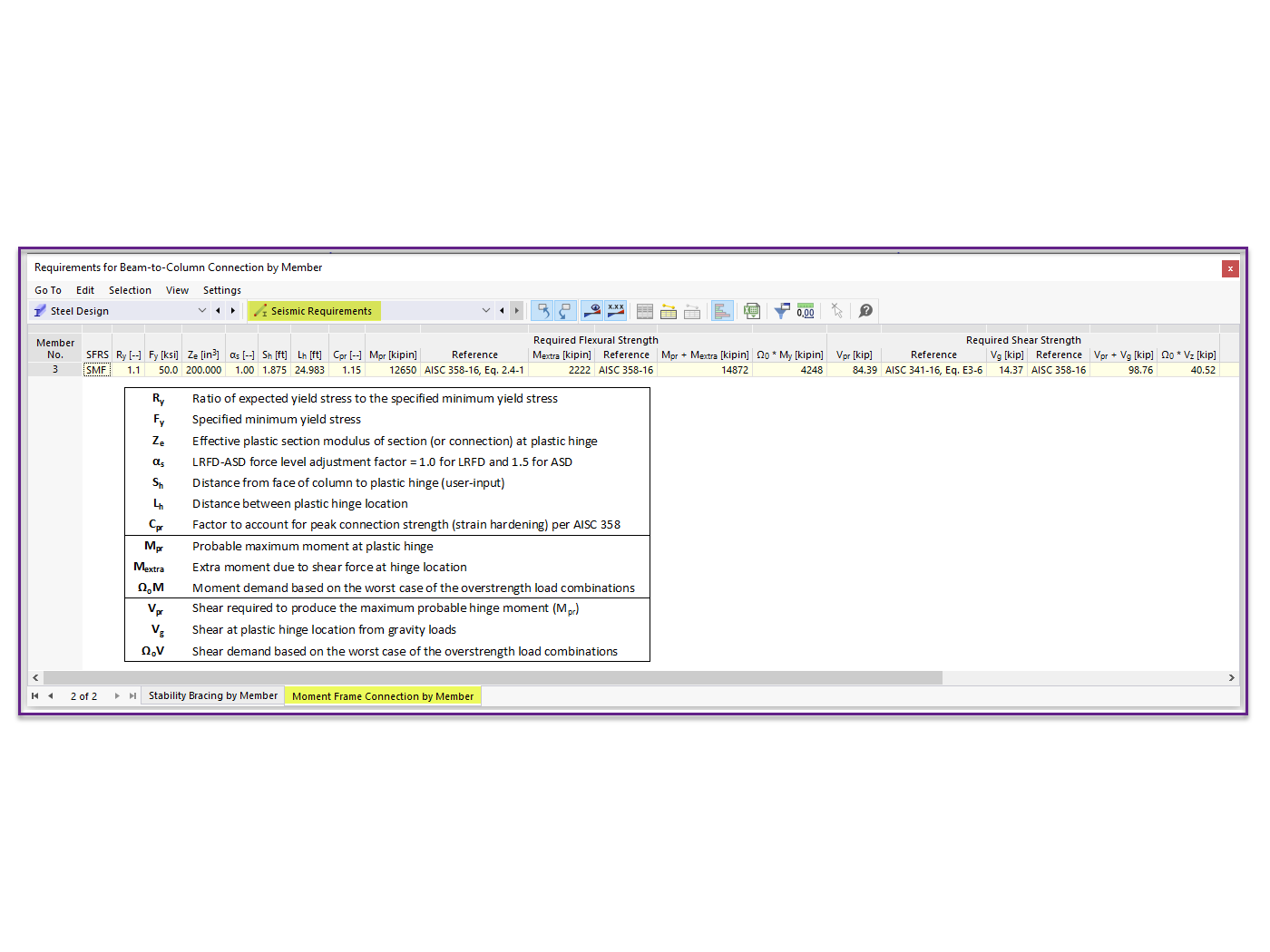Viewport: 1270px width, 952px height.
Task: Toggle the result diagram panel icon
Action: [723, 310]
